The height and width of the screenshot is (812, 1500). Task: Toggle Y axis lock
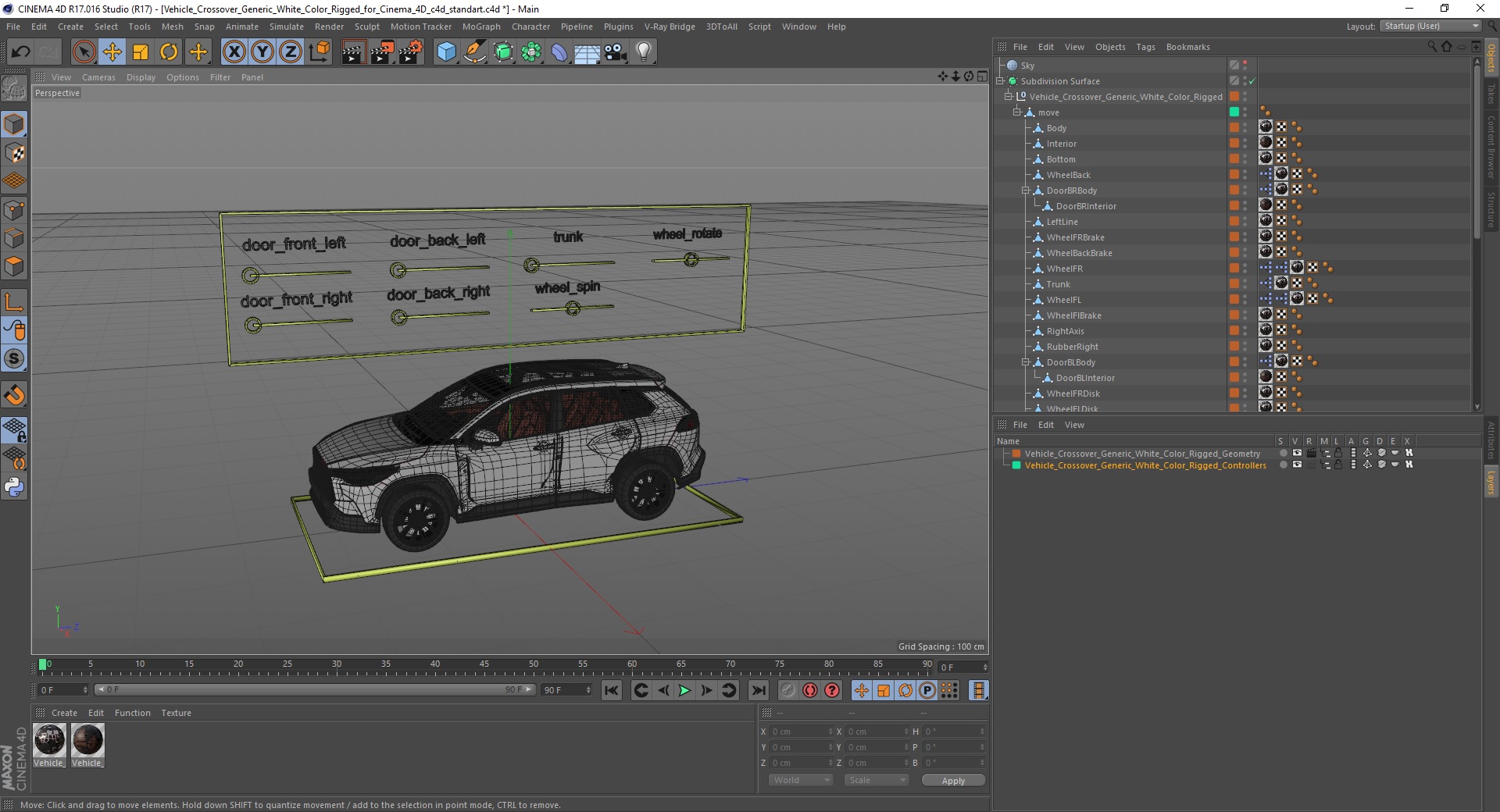(x=262, y=52)
